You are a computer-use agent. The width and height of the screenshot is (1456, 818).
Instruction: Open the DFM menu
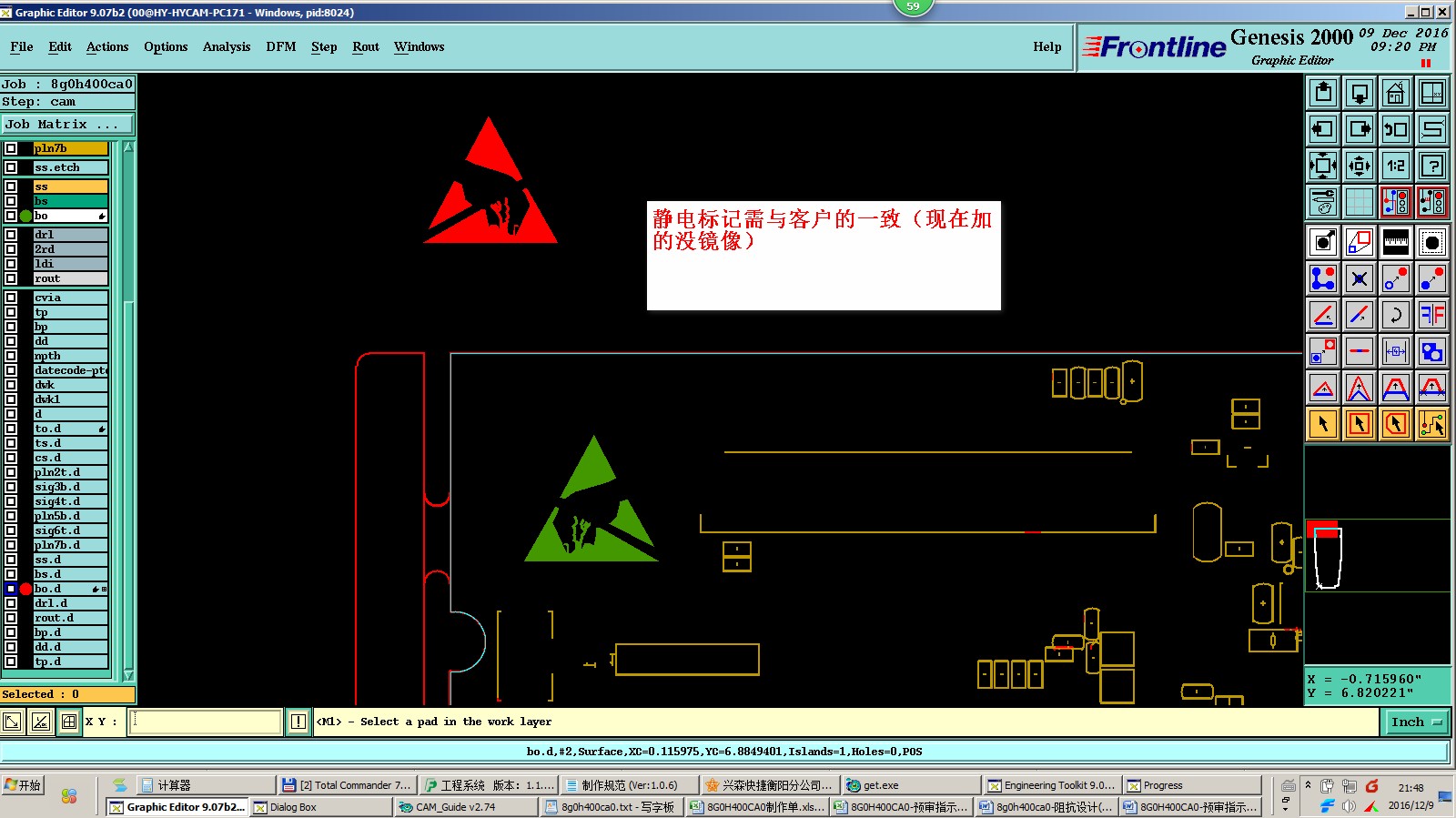click(x=281, y=46)
